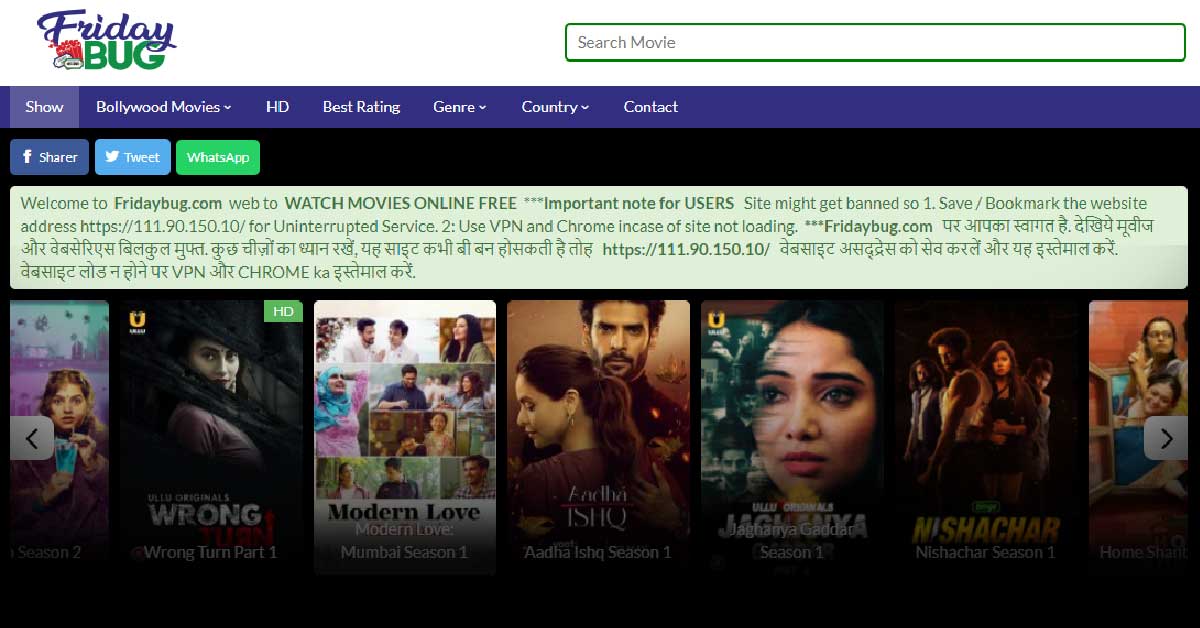This screenshot has height=628, width=1200.
Task: Click the Nishachar Season 1 title text
Action: [986, 552]
